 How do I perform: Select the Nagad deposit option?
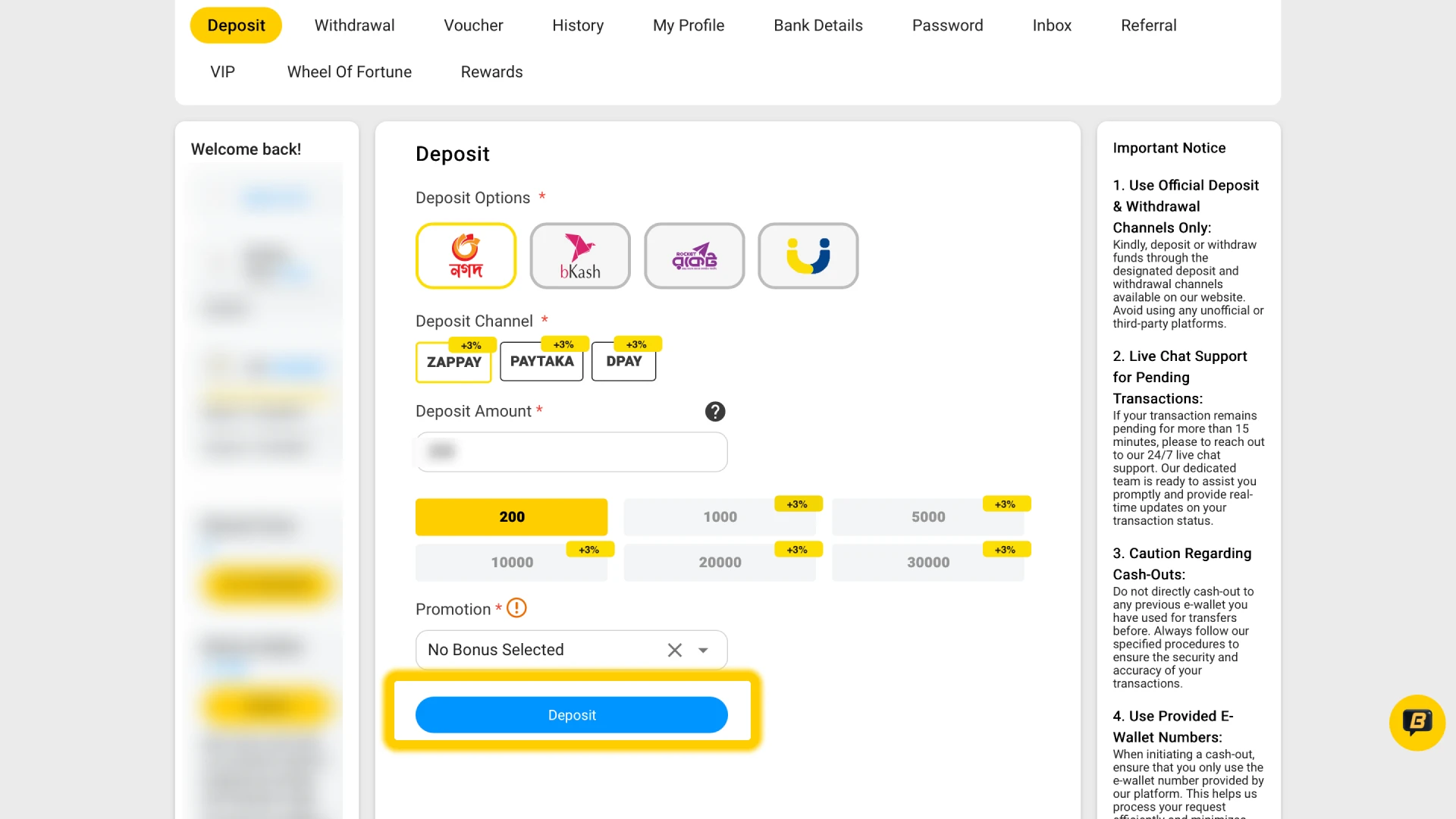tap(466, 256)
